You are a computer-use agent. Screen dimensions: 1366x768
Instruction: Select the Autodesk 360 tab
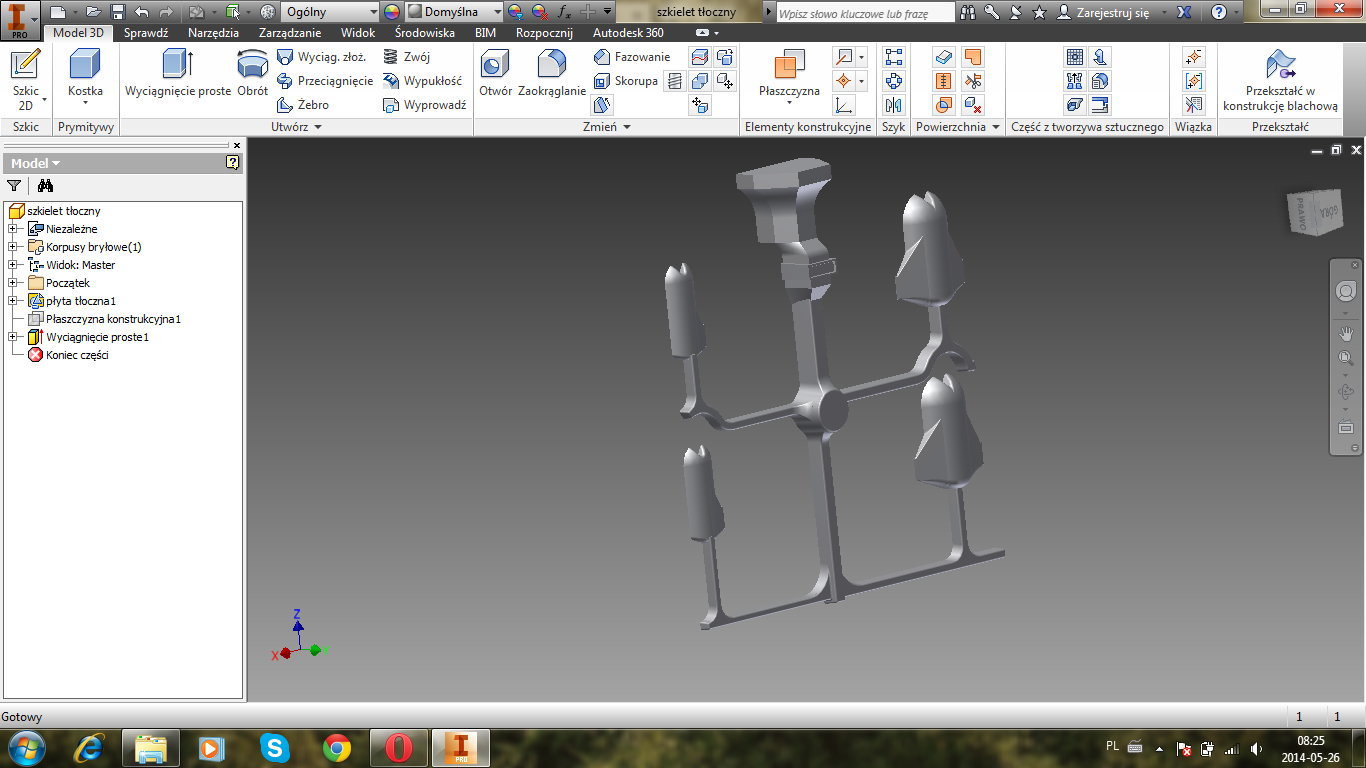click(x=628, y=33)
